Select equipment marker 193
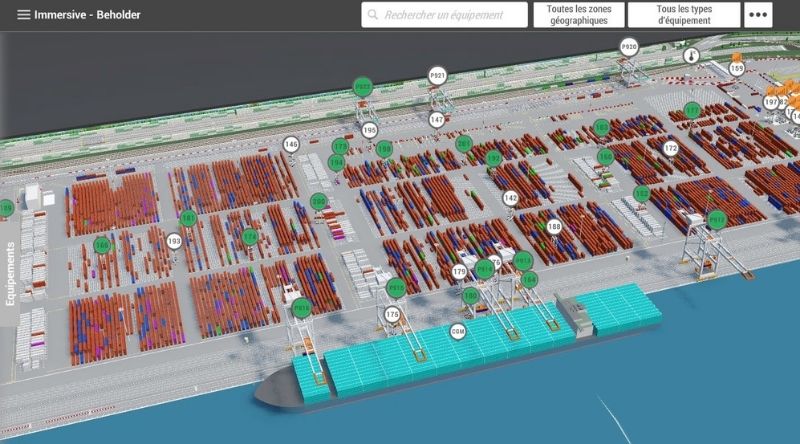The height and width of the screenshot is (444, 800). coord(174,241)
